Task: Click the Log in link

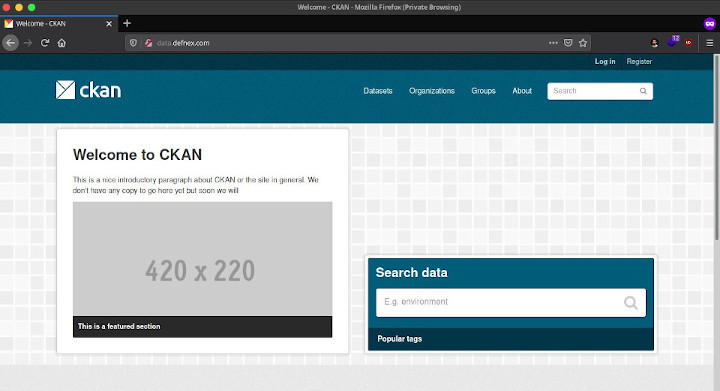Action: tap(605, 61)
